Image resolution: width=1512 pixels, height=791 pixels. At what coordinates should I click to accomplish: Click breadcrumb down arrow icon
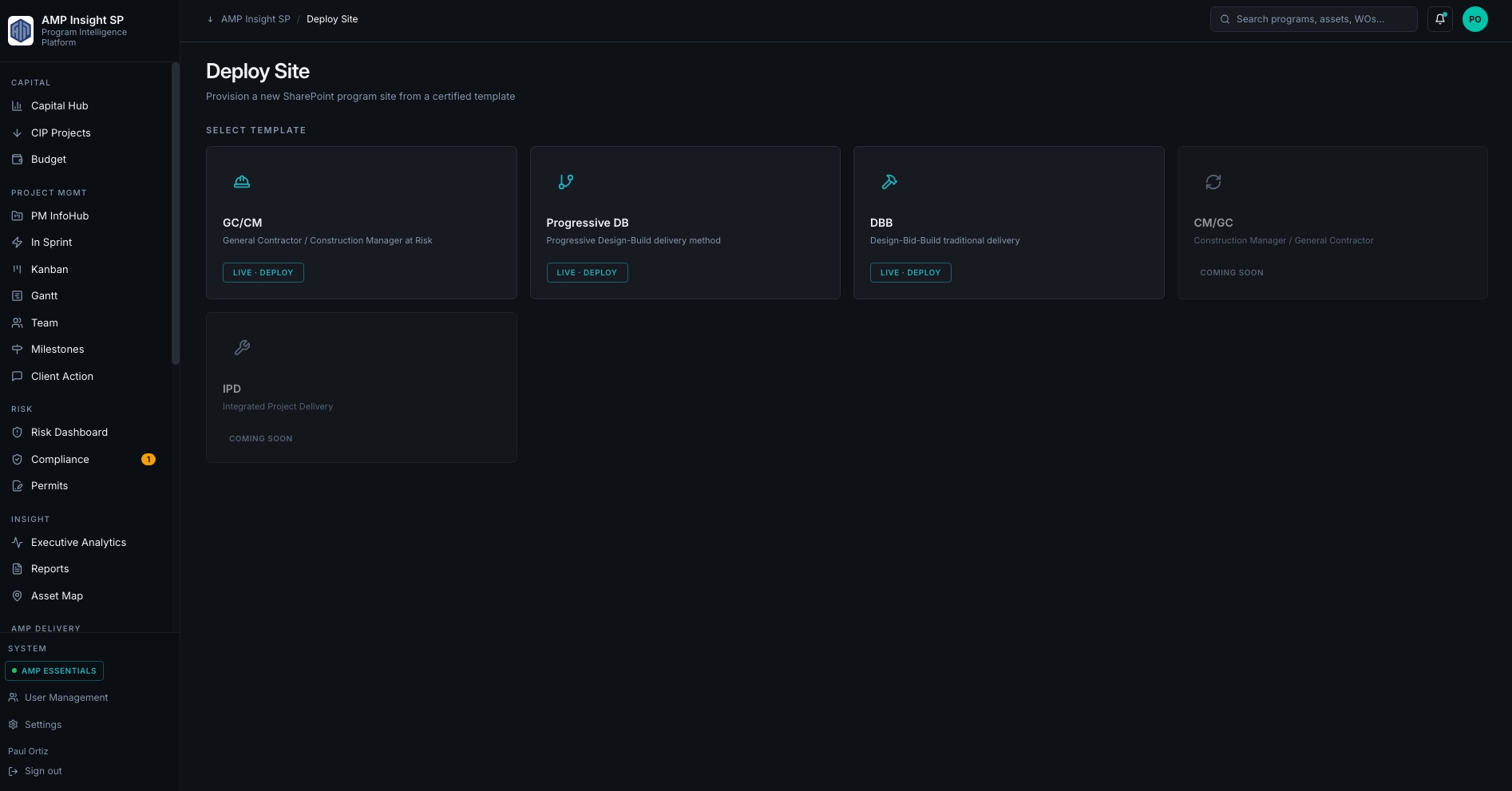pyautogui.click(x=210, y=19)
